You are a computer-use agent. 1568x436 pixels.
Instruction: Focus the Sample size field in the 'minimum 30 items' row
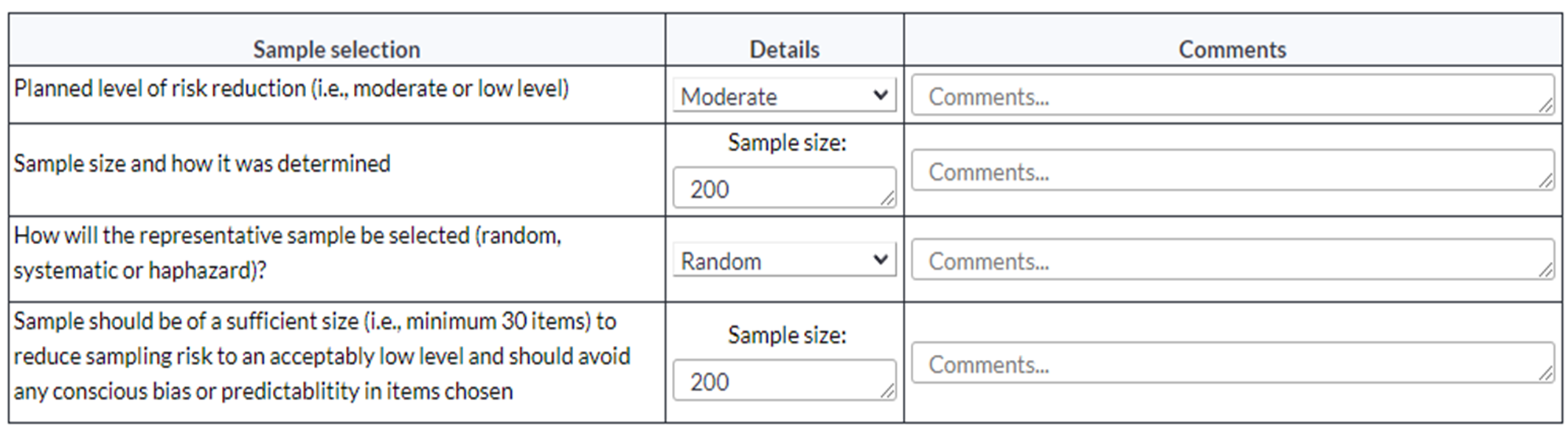tap(784, 381)
